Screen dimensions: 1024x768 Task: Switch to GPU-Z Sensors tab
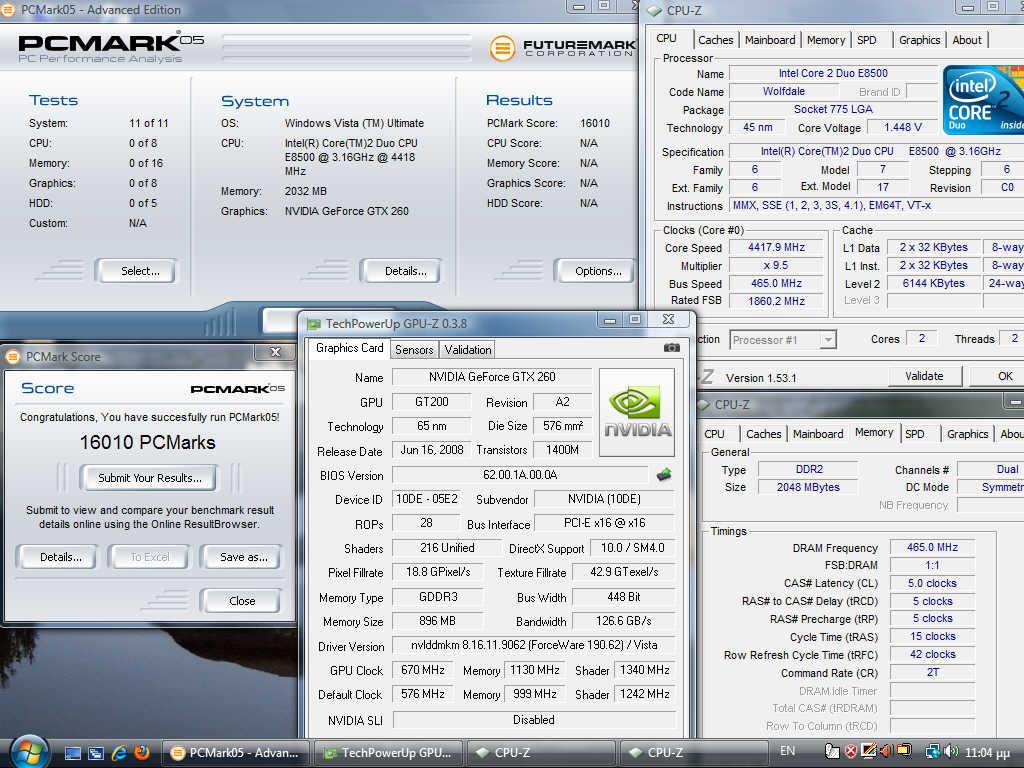(414, 349)
